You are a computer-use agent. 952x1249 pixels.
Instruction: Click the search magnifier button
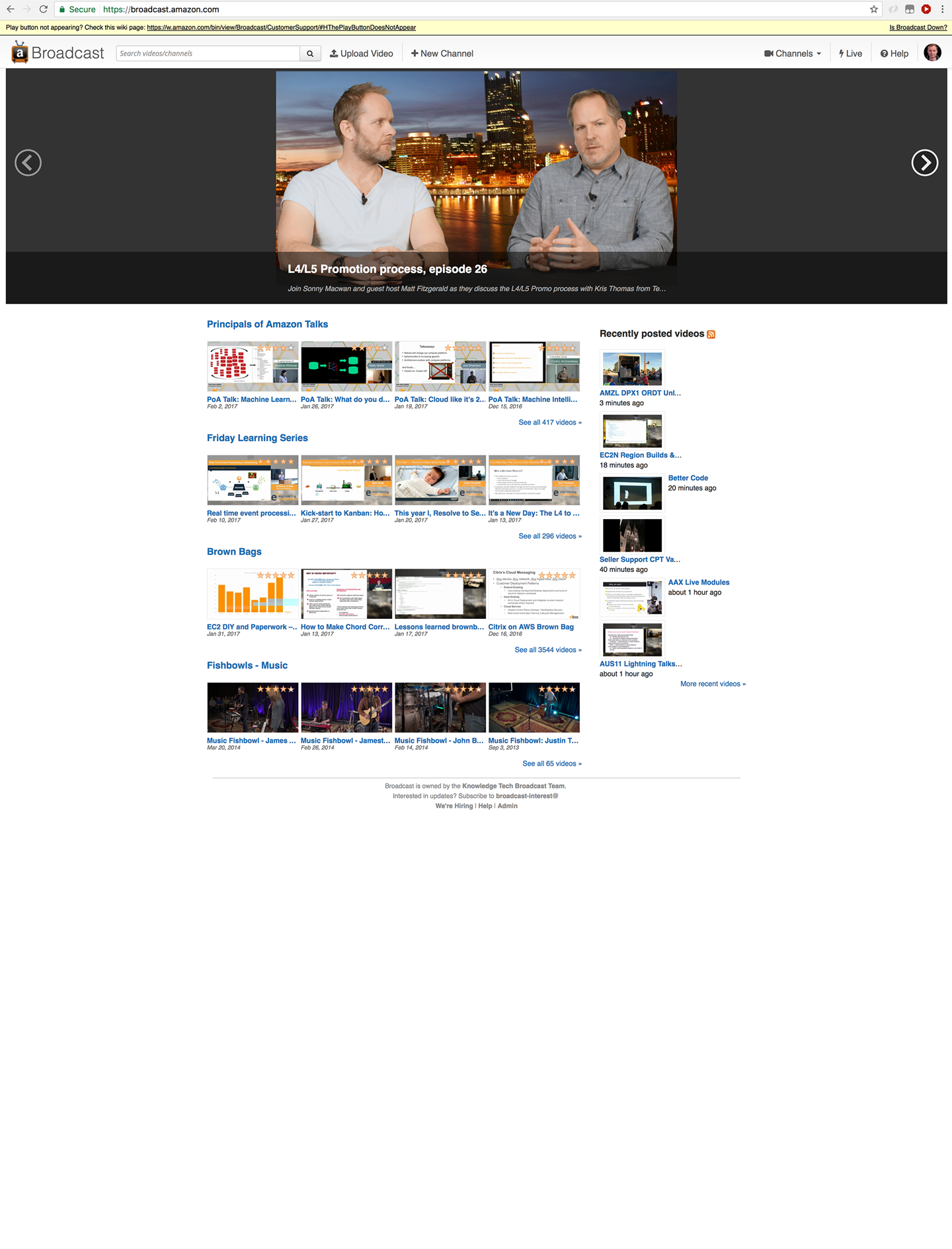[x=310, y=54]
